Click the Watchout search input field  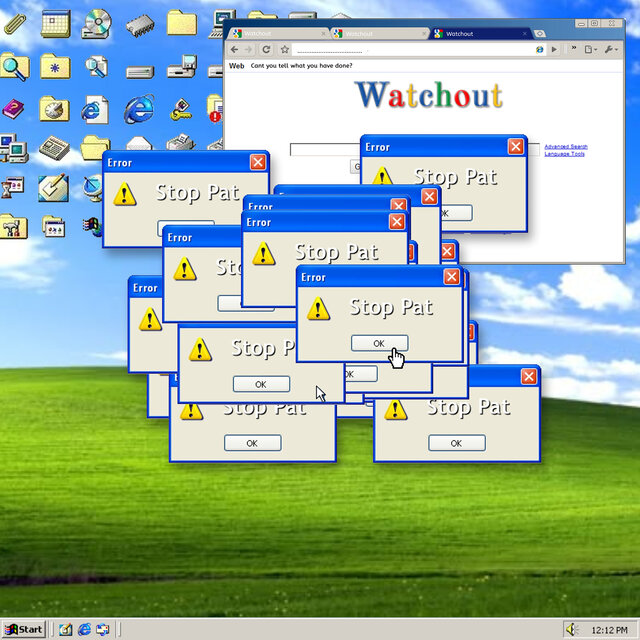tap(325, 149)
